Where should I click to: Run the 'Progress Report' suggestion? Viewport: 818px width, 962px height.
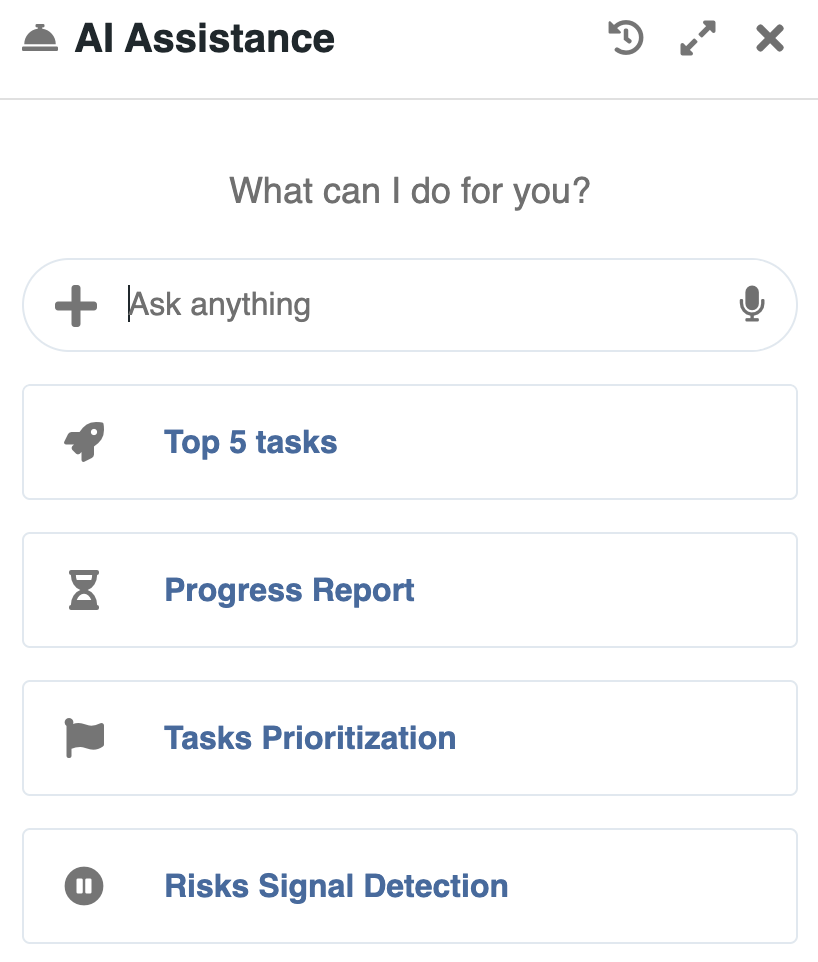[x=289, y=590]
